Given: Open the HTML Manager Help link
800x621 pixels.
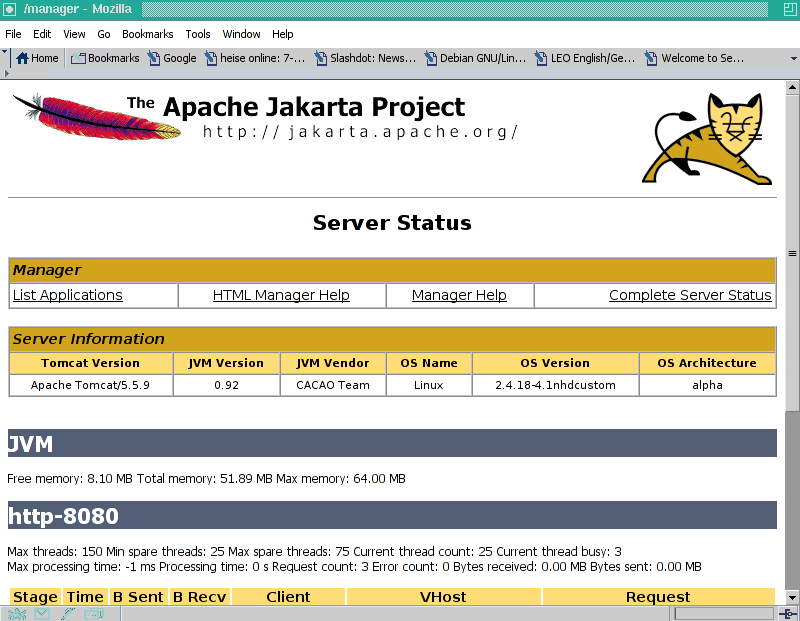Looking at the screenshot, I should 281,295.
